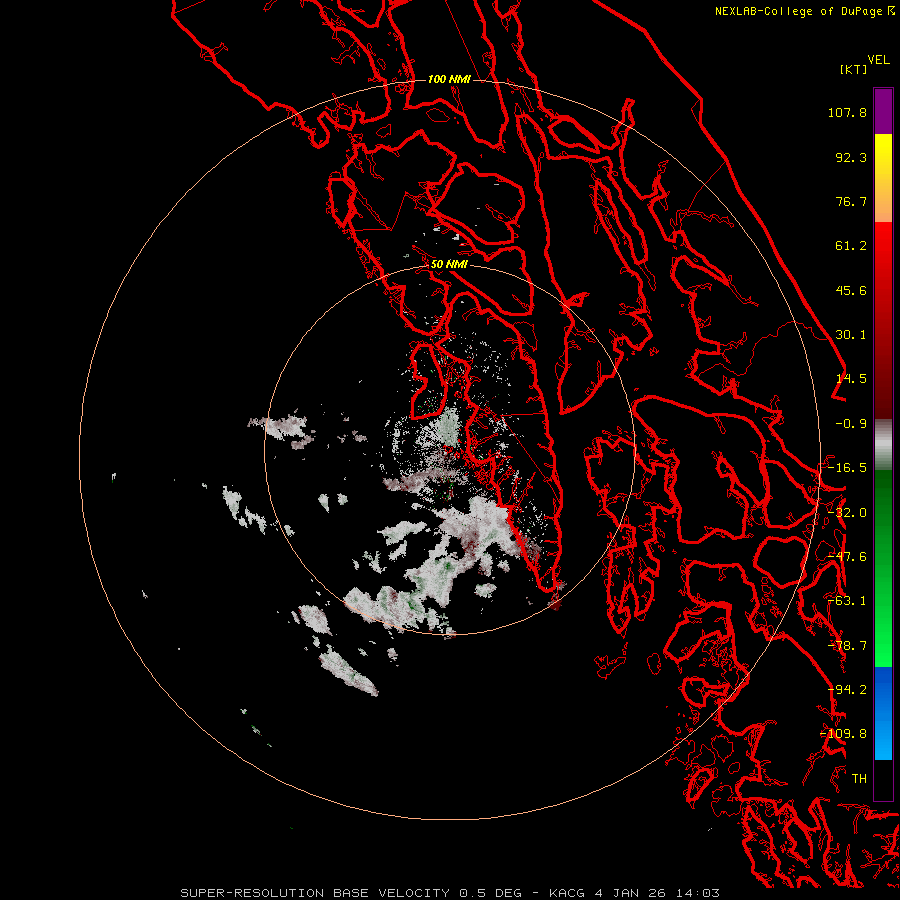The height and width of the screenshot is (900, 900).
Task: Click the 92.3 velocity scale value
Action: [x=851, y=157]
